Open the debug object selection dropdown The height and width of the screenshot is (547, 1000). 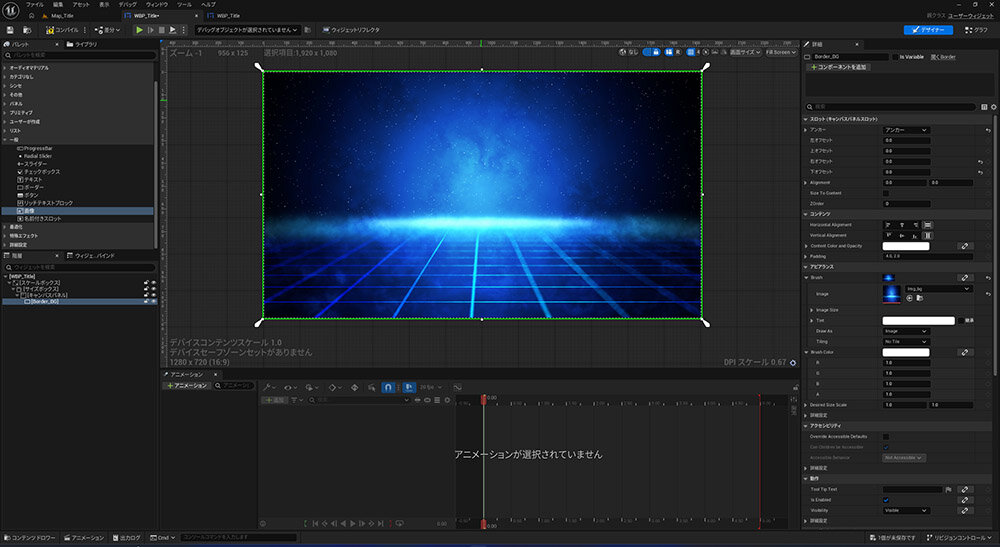pyautogui.click(x=246, y=30)
